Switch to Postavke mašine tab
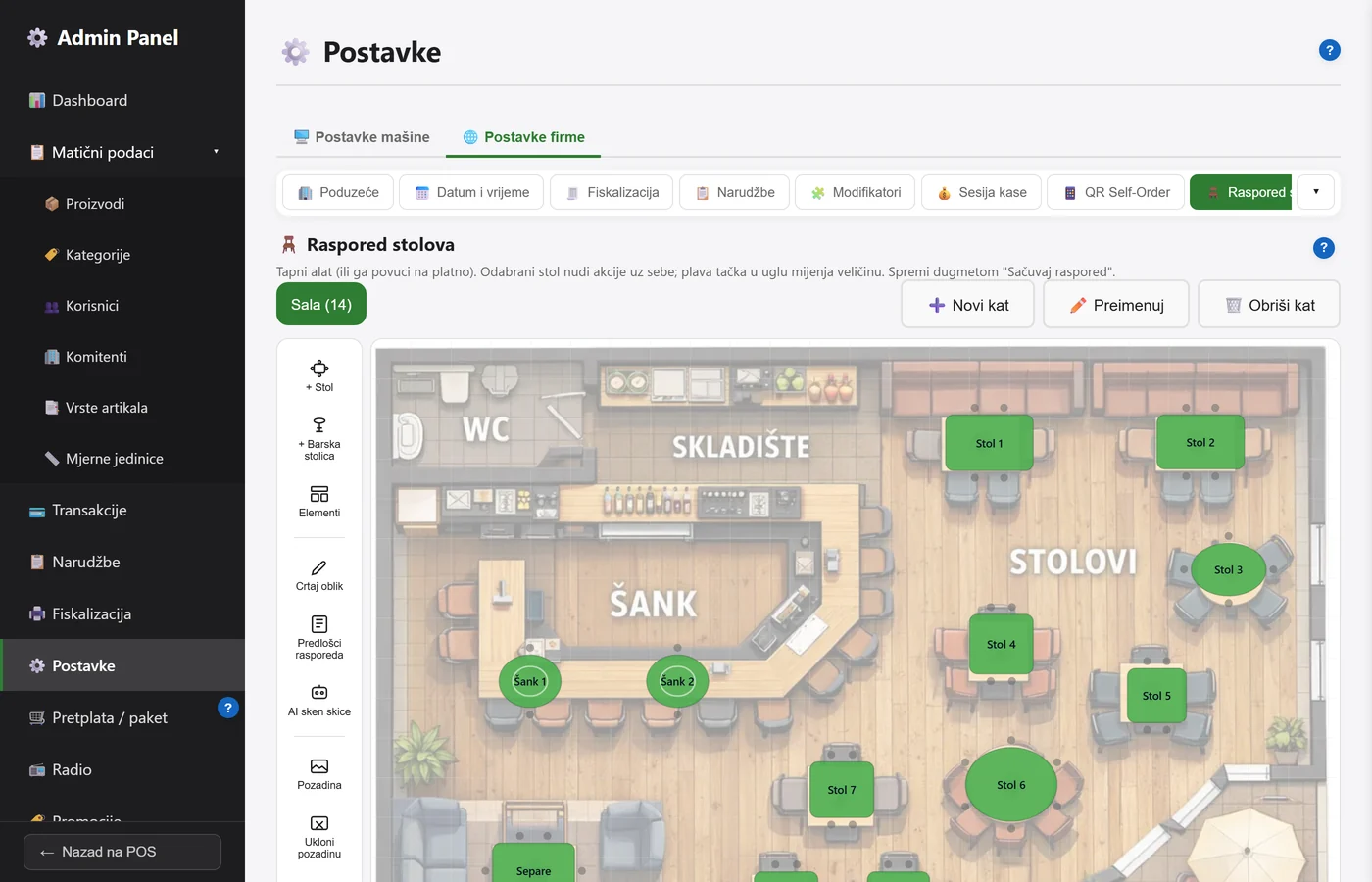 tap(363, 137)
